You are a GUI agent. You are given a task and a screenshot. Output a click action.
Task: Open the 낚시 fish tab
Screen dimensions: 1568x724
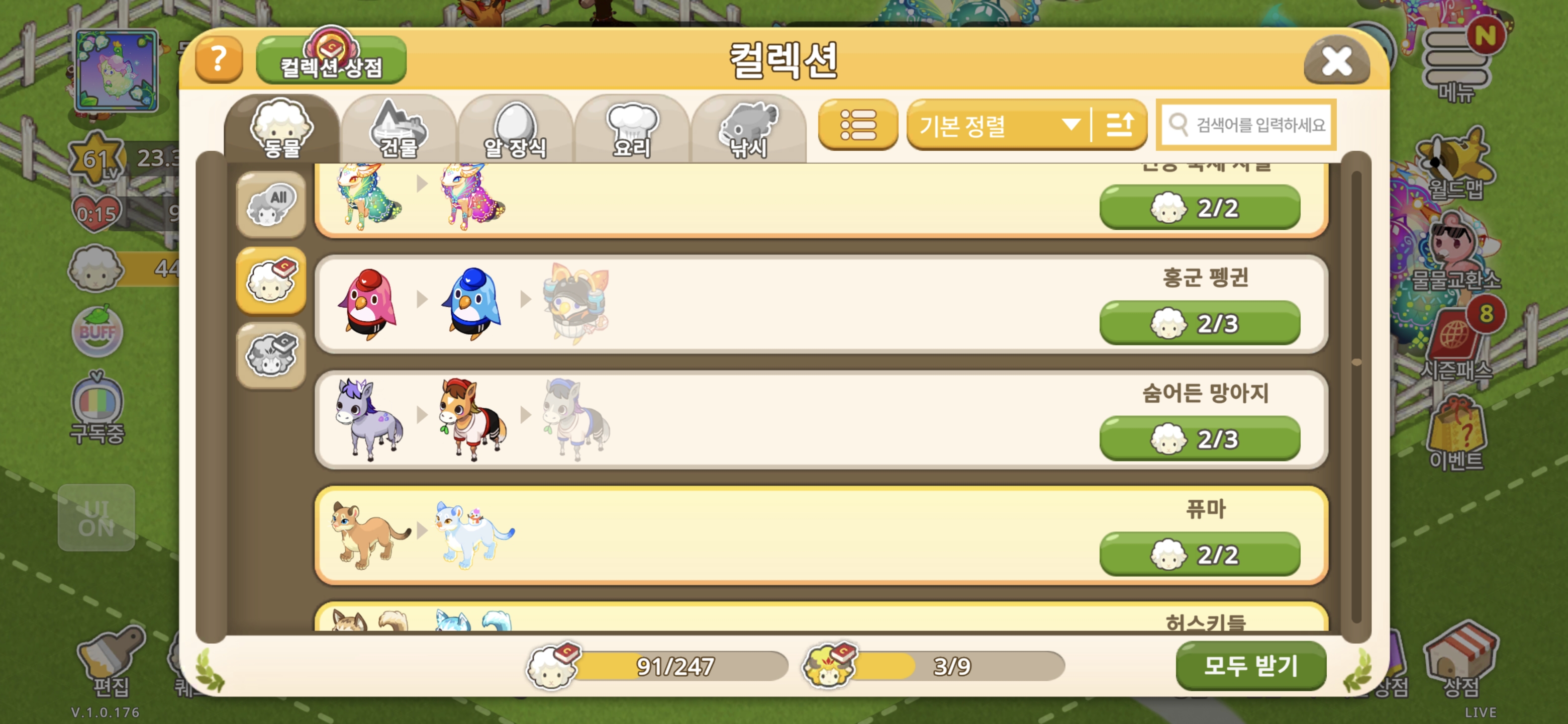coord(749,129)
